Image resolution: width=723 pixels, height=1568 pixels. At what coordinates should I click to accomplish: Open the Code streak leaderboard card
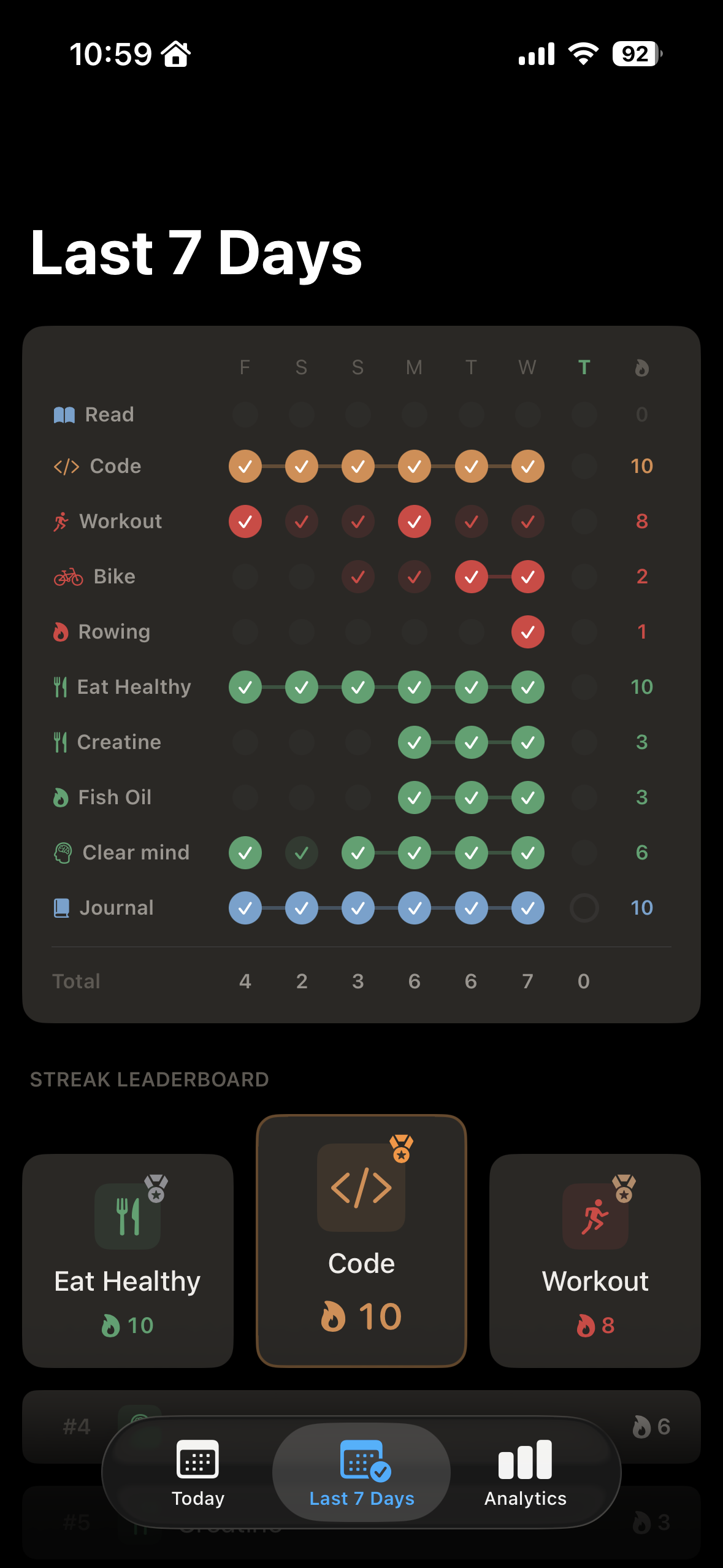(x=361, y=1239)
